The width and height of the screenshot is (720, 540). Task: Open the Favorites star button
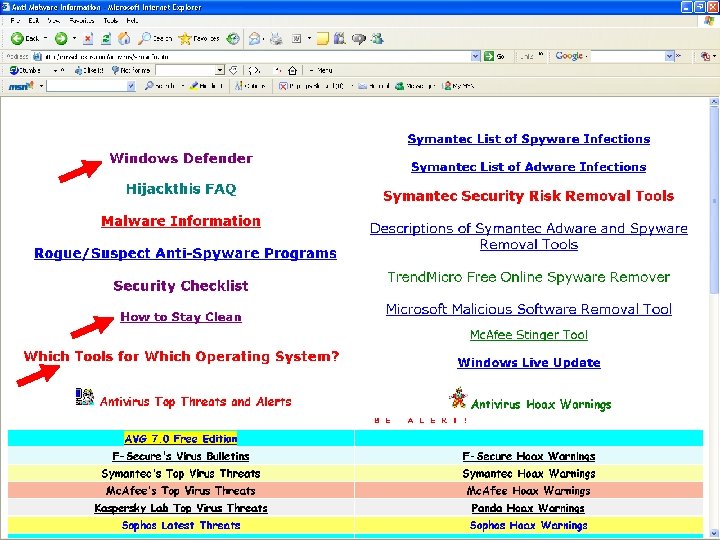click(x=199, y=39)
